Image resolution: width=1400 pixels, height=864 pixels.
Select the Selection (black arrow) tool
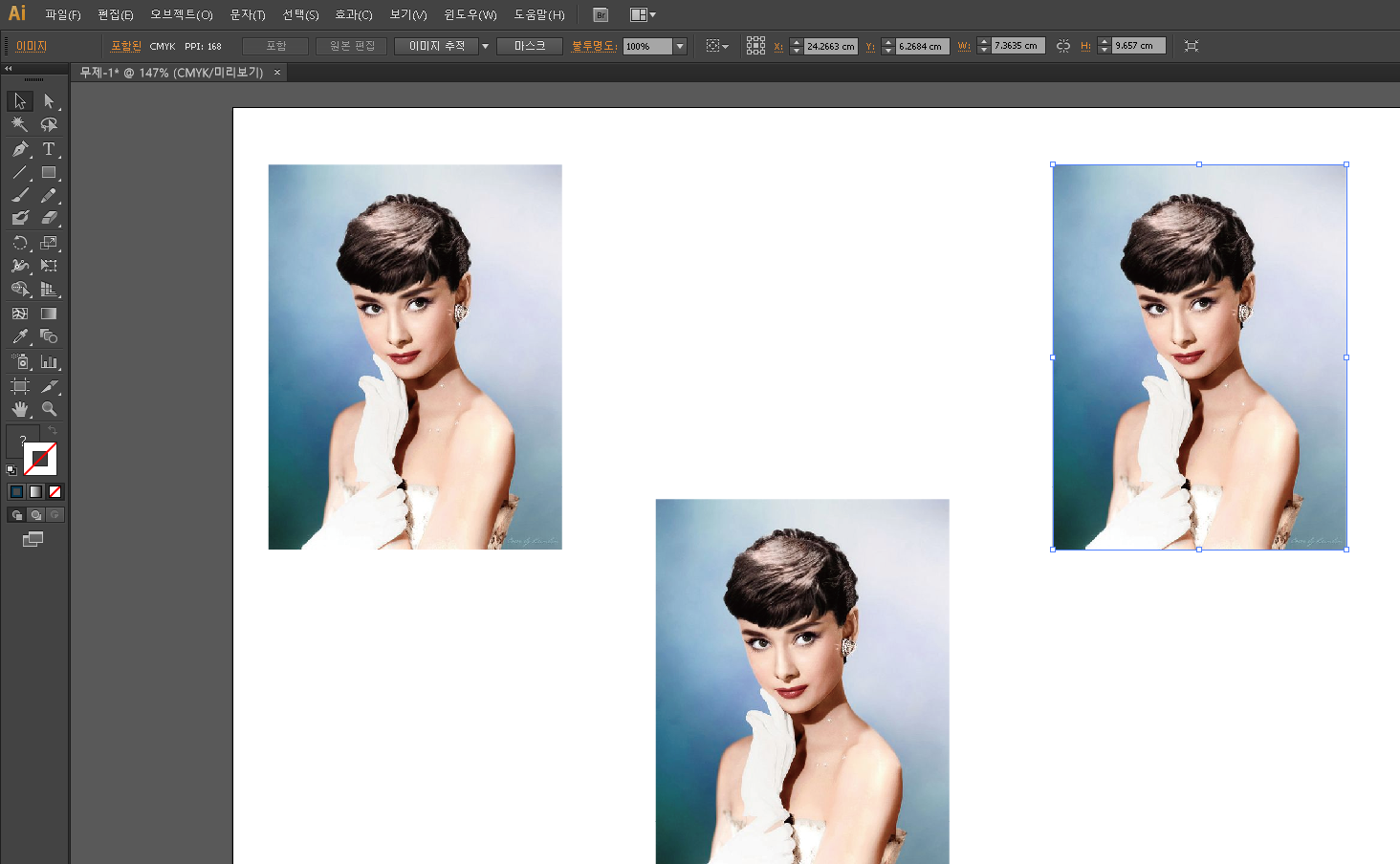pos(20,101)
